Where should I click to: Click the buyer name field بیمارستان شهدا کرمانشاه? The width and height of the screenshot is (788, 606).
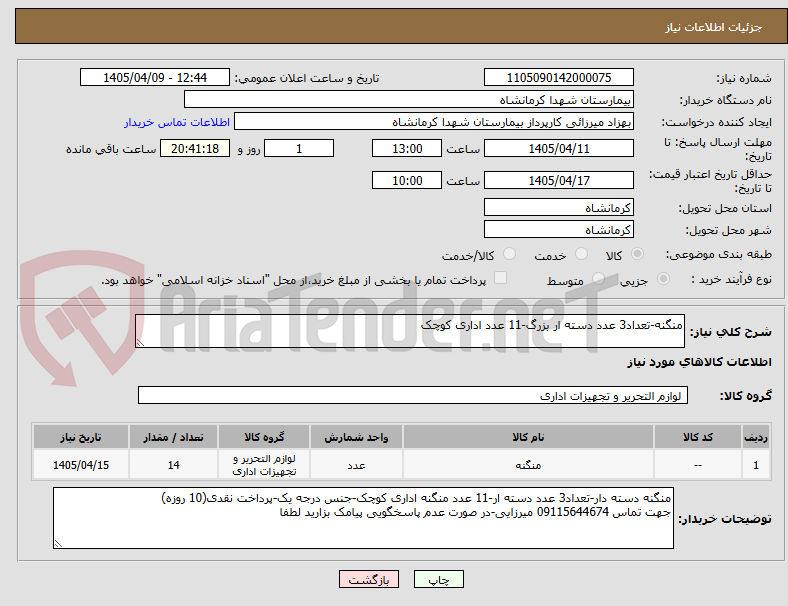[409, 99]
